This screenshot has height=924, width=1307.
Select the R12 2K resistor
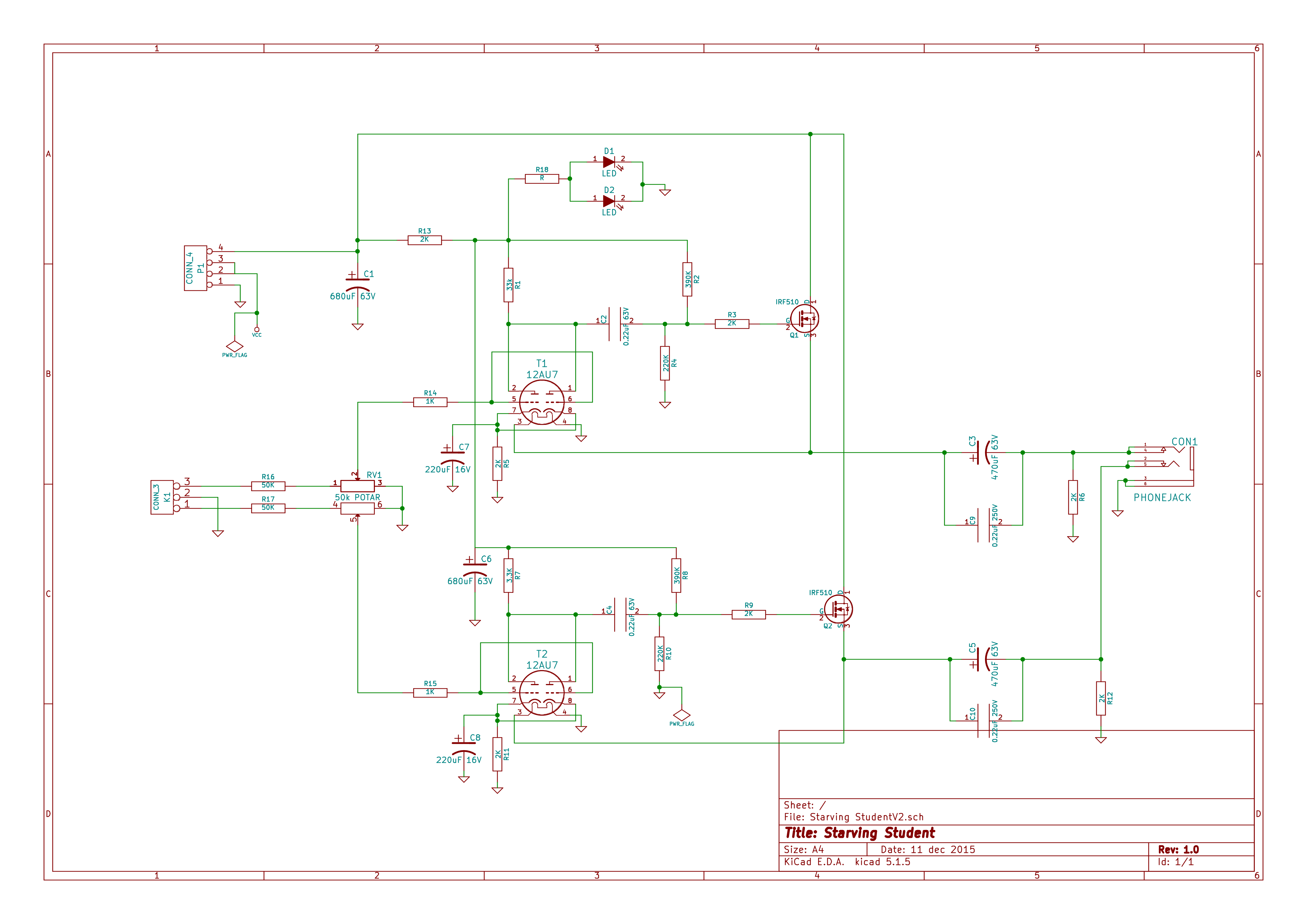point(1101,699)
